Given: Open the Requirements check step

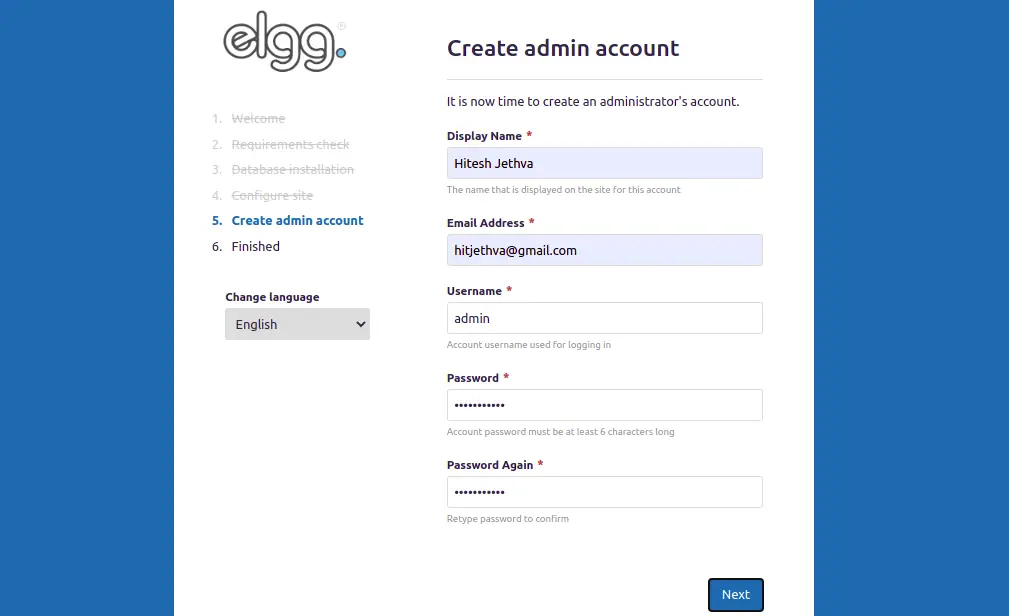Looking at the screenshot, I should 290,144.
